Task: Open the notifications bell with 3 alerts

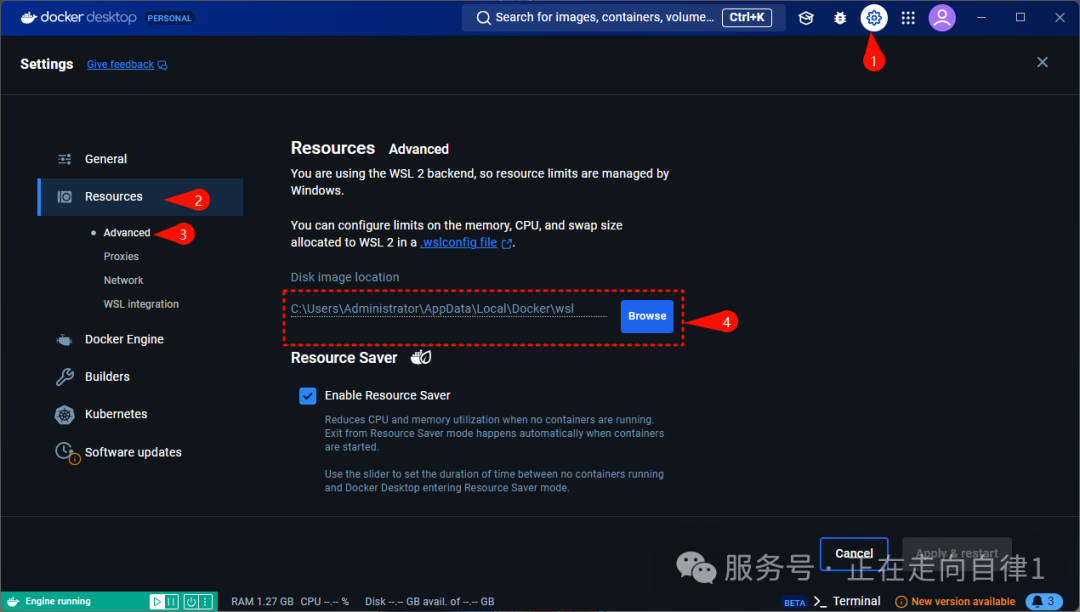Action: tap(1044, 601)
